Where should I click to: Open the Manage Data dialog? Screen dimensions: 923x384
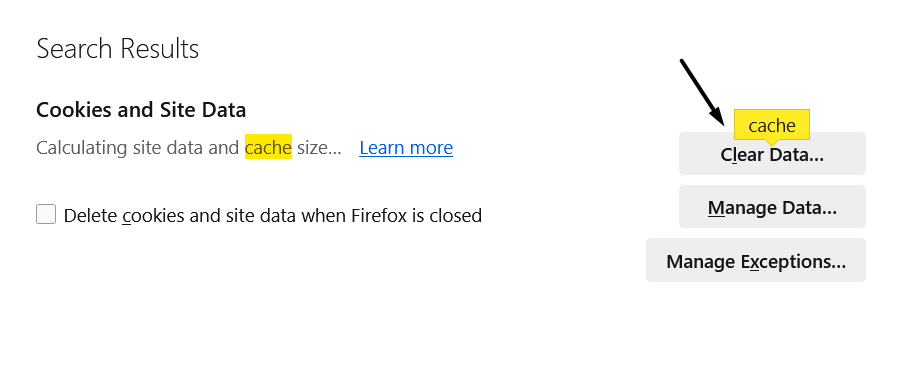pos(772,207)
